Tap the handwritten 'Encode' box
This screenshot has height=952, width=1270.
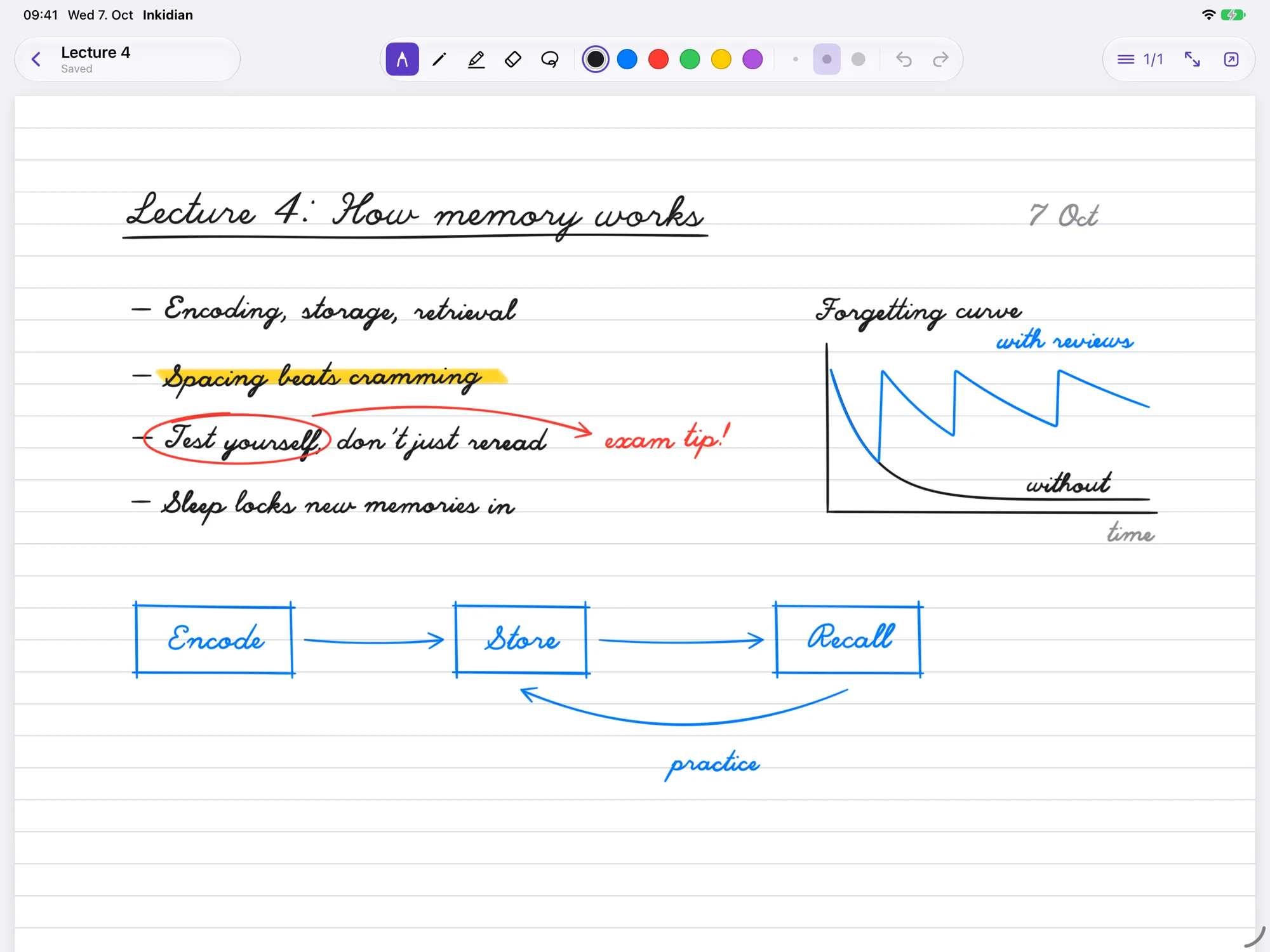tap(214, 640)
